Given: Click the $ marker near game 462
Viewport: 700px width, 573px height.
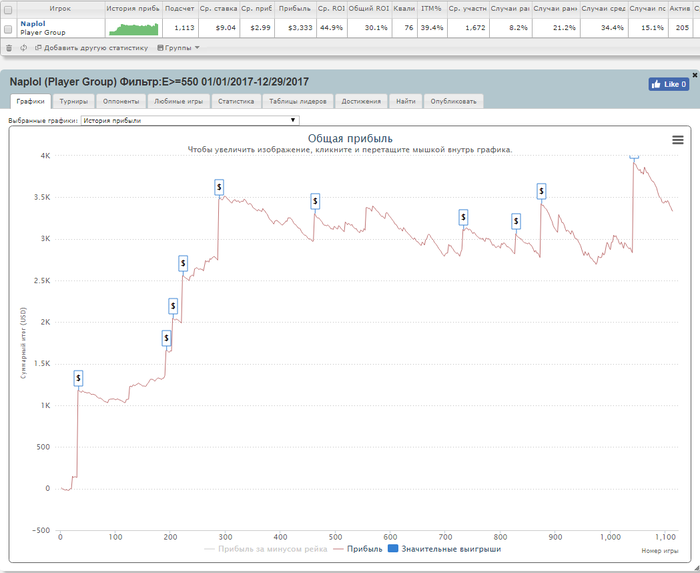Looking at the screenshot, I should click(x=315, y=201).
